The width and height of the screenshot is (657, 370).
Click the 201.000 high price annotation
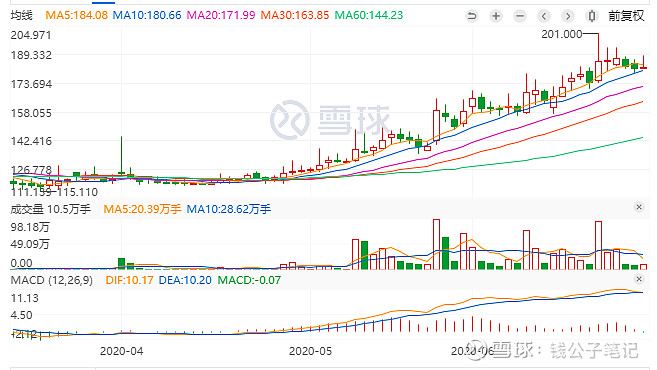coord(561,34)
